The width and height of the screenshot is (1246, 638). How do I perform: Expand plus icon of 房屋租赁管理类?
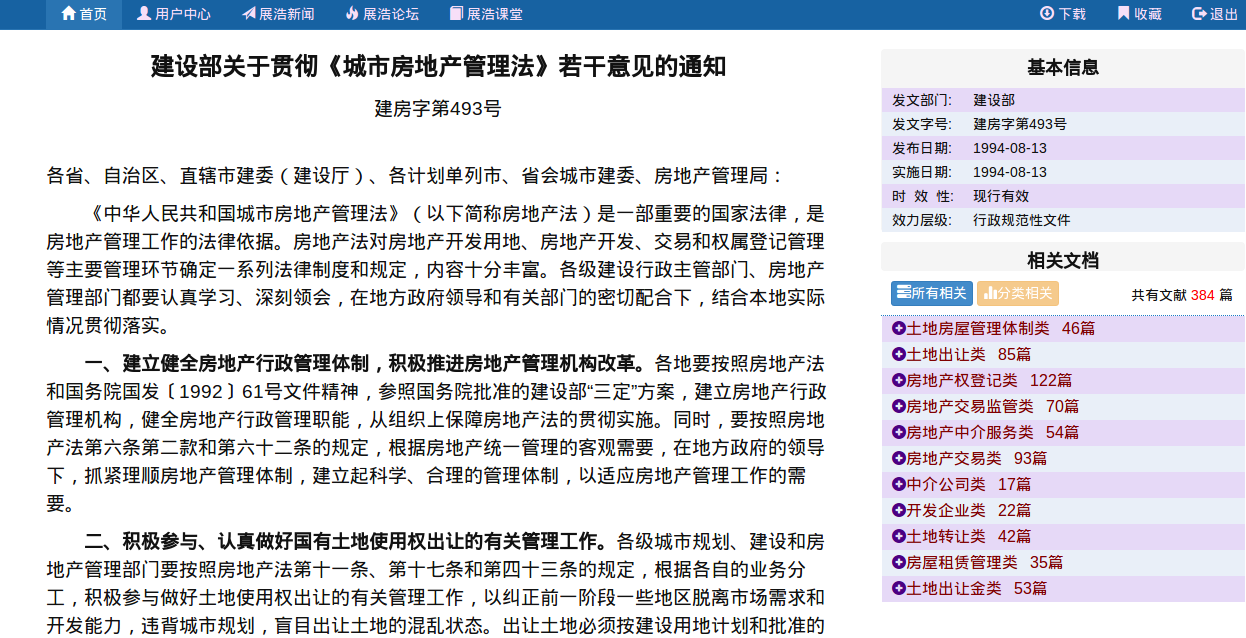click(898, 562)
